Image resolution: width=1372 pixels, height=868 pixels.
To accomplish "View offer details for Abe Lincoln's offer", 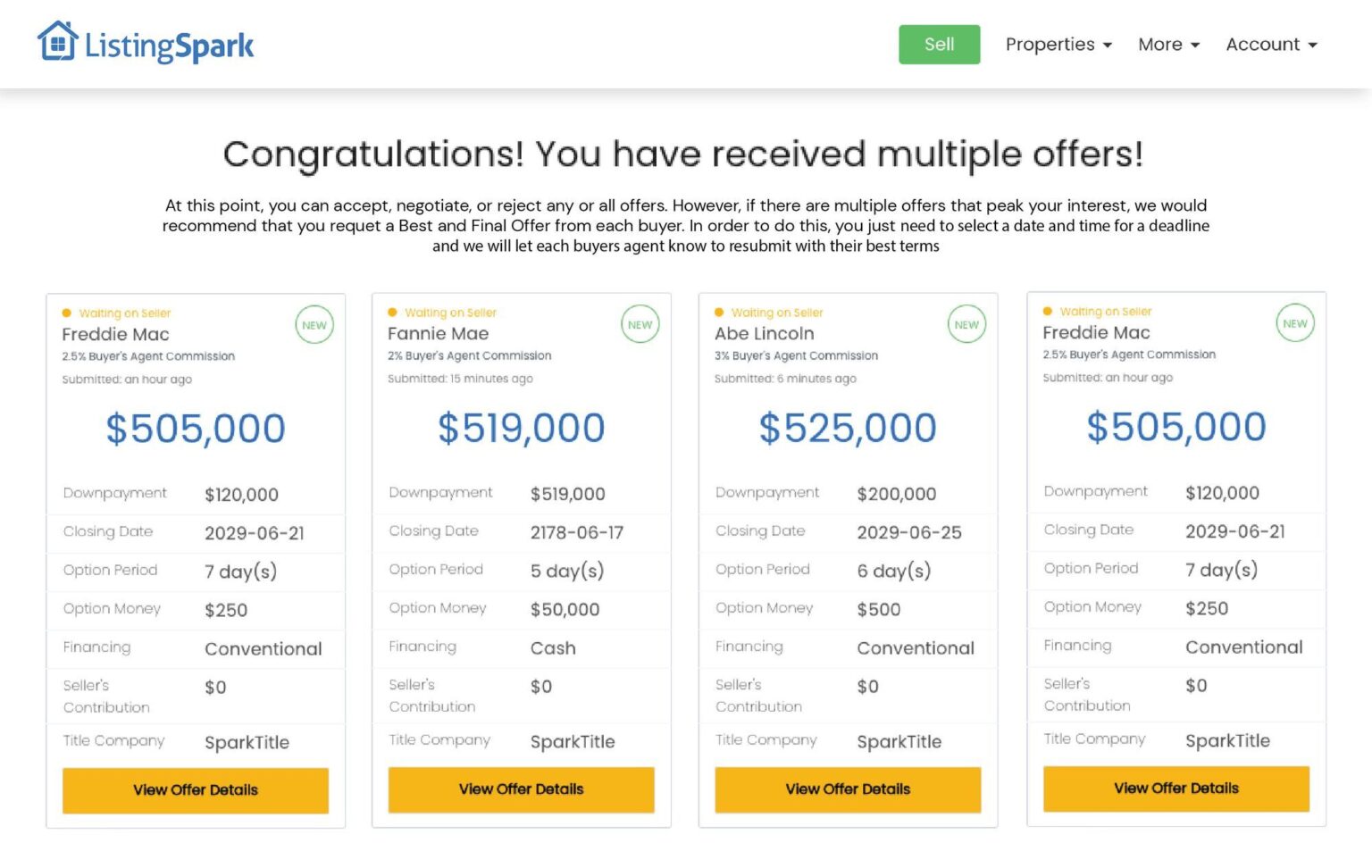I will coord(848,789).
